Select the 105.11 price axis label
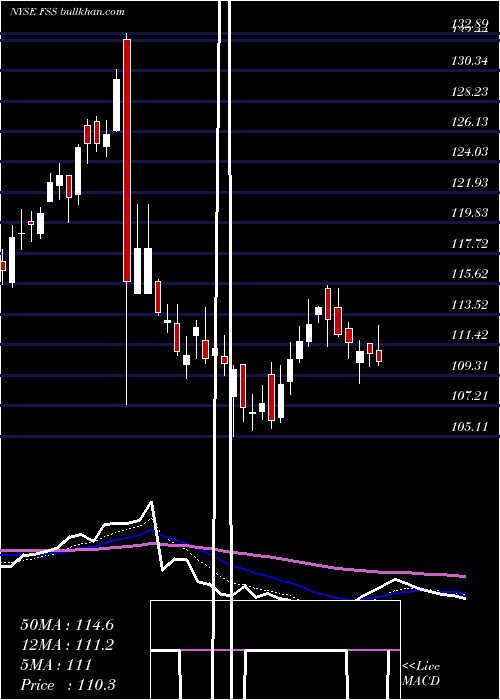The image size is (500, 700). click(x=470, y=427)
